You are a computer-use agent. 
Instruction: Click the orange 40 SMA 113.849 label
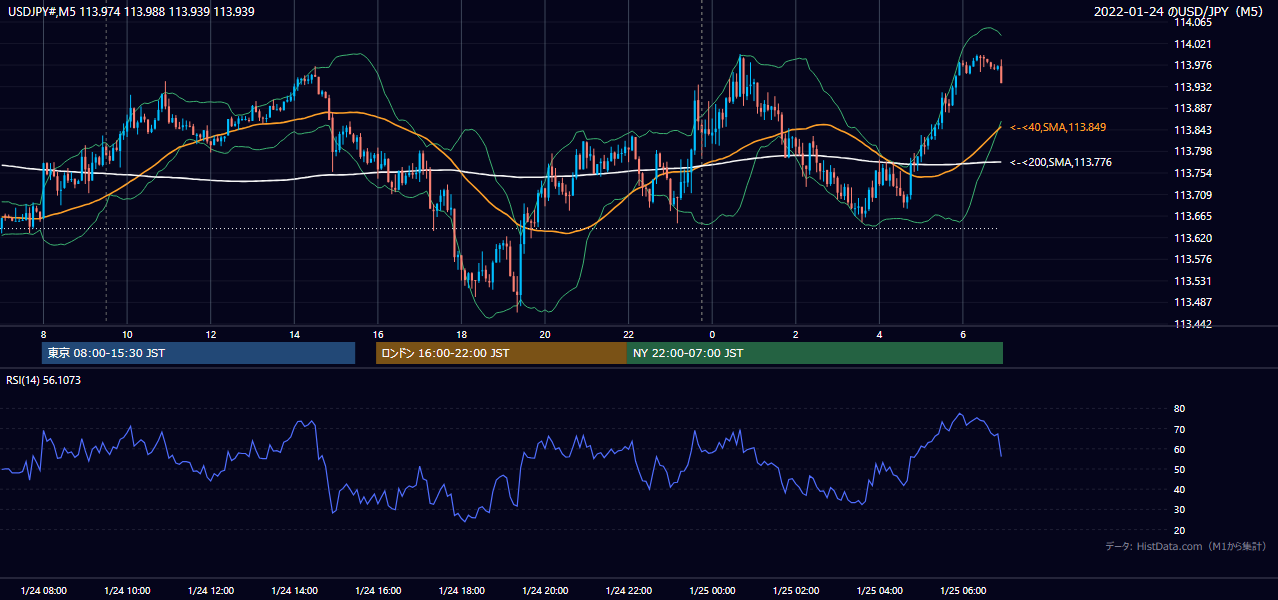click(x=1058, y=127)
